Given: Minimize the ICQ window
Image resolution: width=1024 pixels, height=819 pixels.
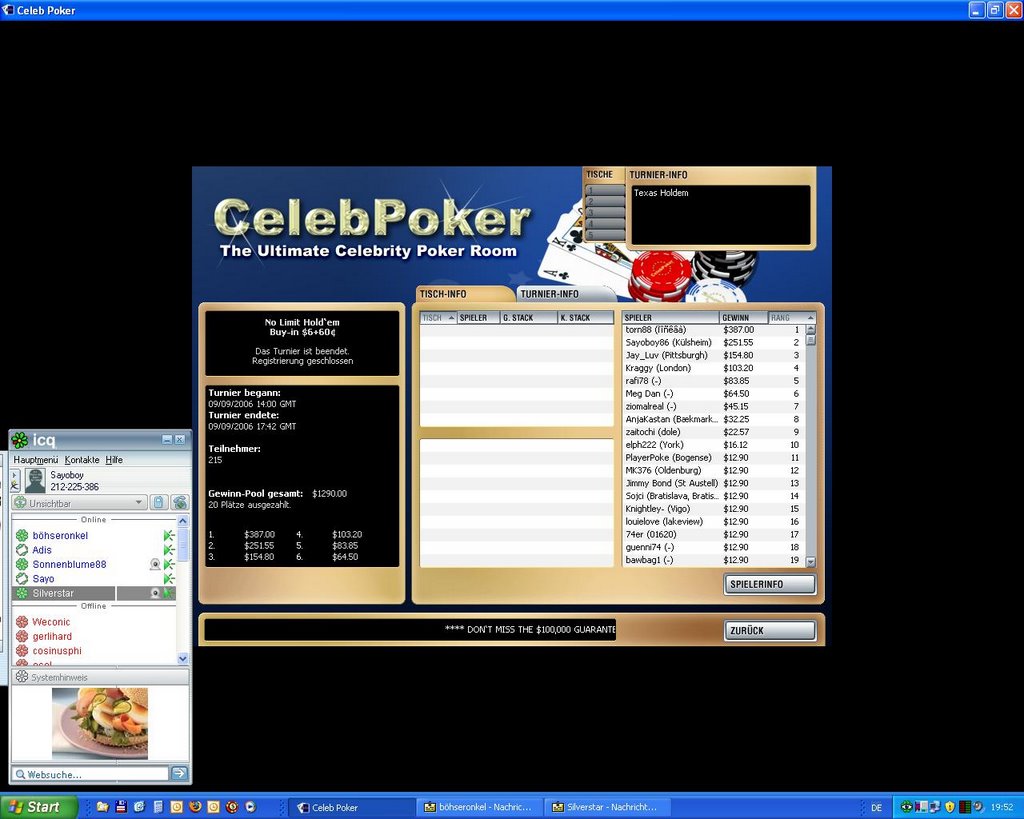Looking at the screenshot, I should (167, 440).
